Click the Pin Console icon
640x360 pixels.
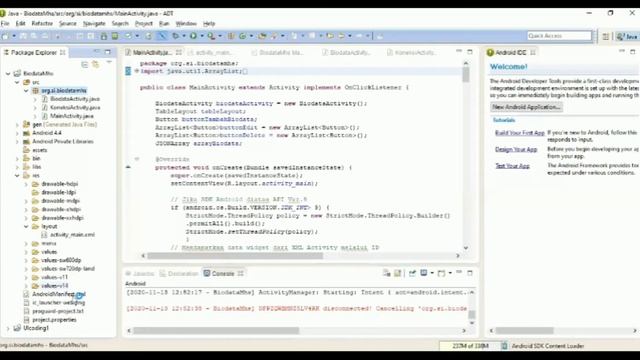tap(412, 273)
